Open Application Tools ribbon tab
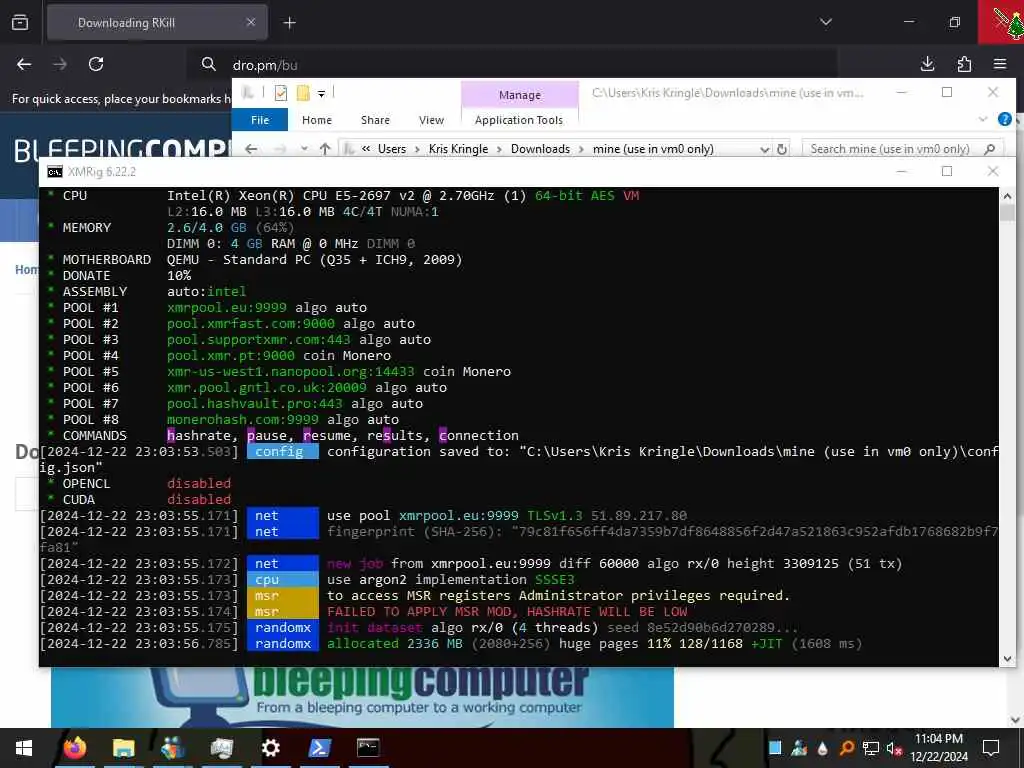 pyautogui.click(x=519, y=120)
